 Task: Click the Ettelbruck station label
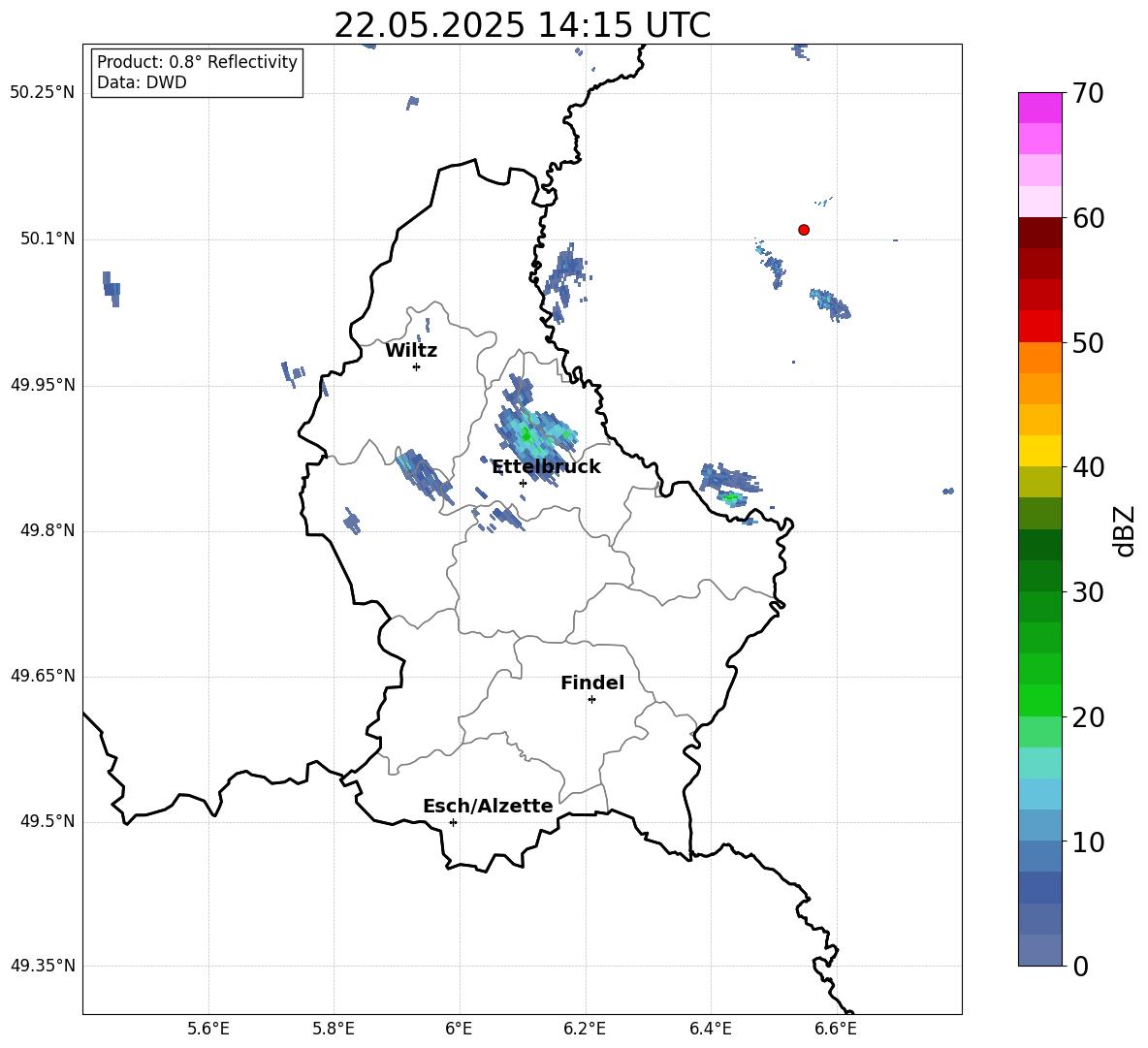pos(546,467)
